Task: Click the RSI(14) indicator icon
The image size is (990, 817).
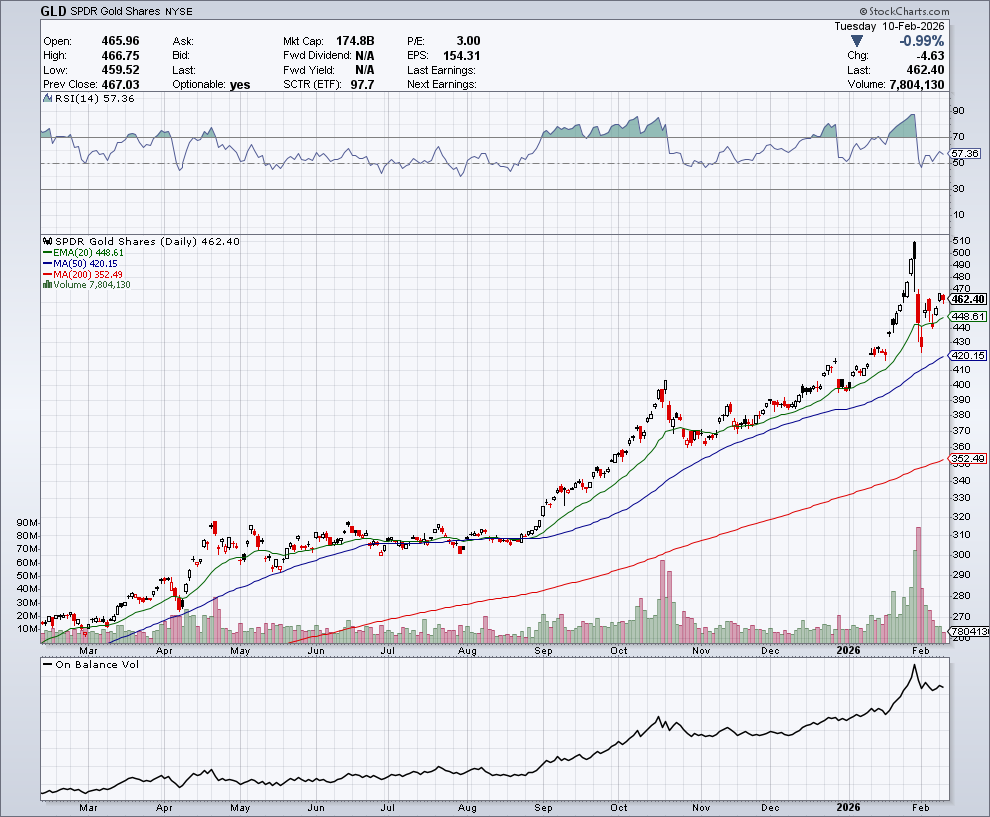Action: coord(46,99)
